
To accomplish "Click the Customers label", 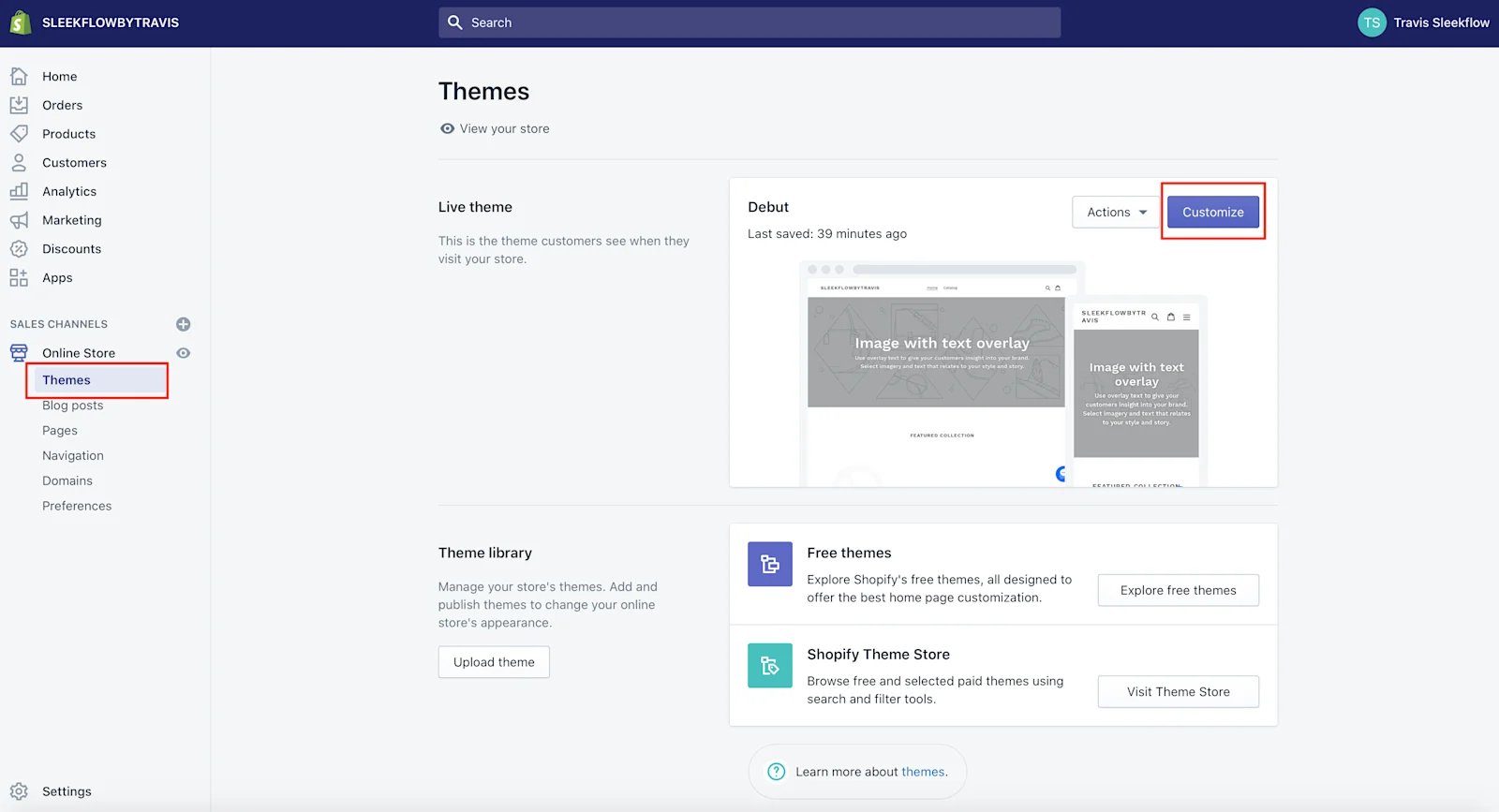I will tap(74, 162).
